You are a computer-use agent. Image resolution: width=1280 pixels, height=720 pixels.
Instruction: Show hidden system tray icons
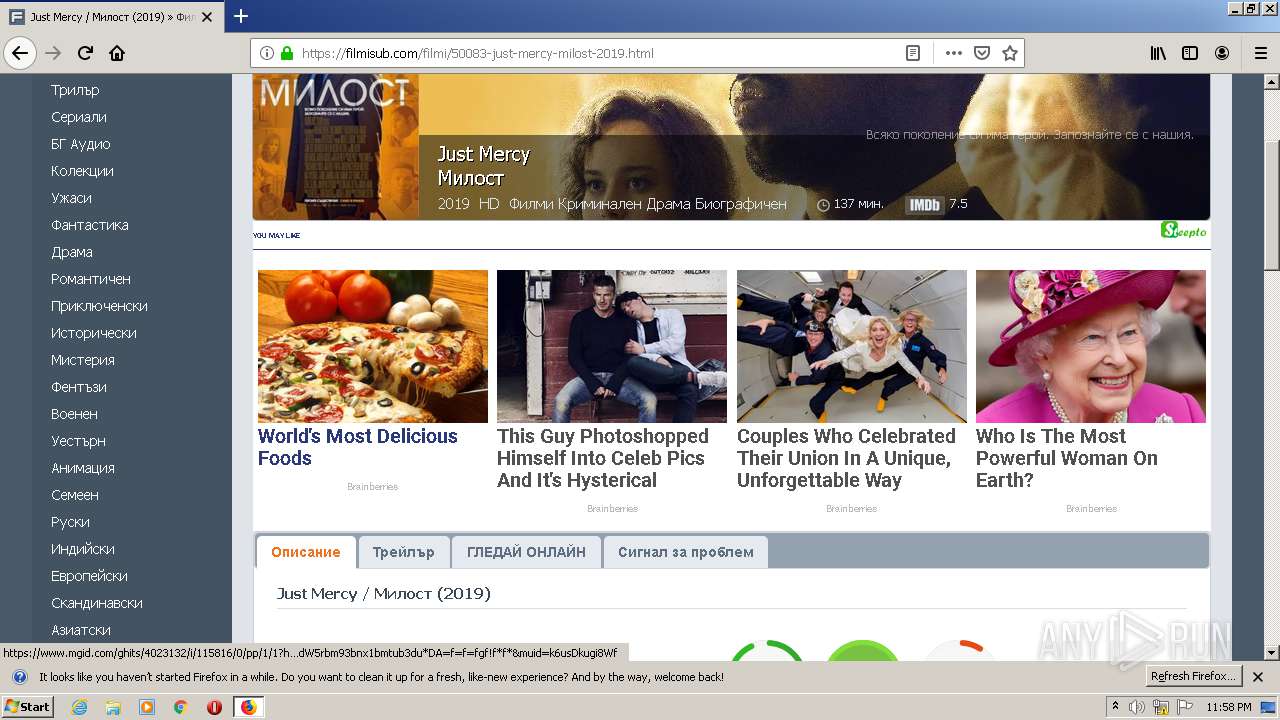tap(1115, 707)
